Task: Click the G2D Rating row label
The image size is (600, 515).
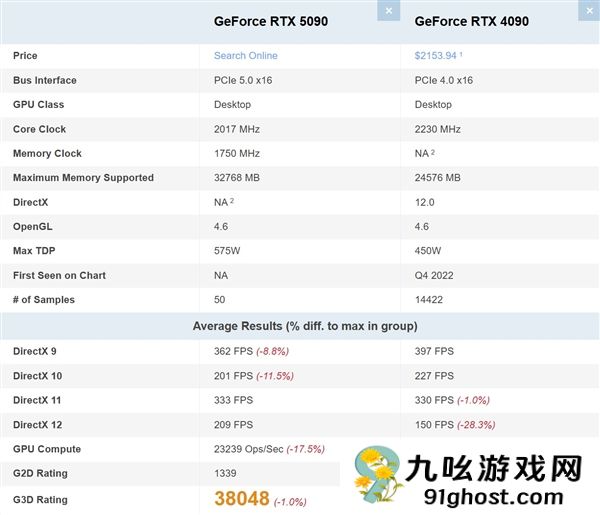Action: [x=40, y=473]
